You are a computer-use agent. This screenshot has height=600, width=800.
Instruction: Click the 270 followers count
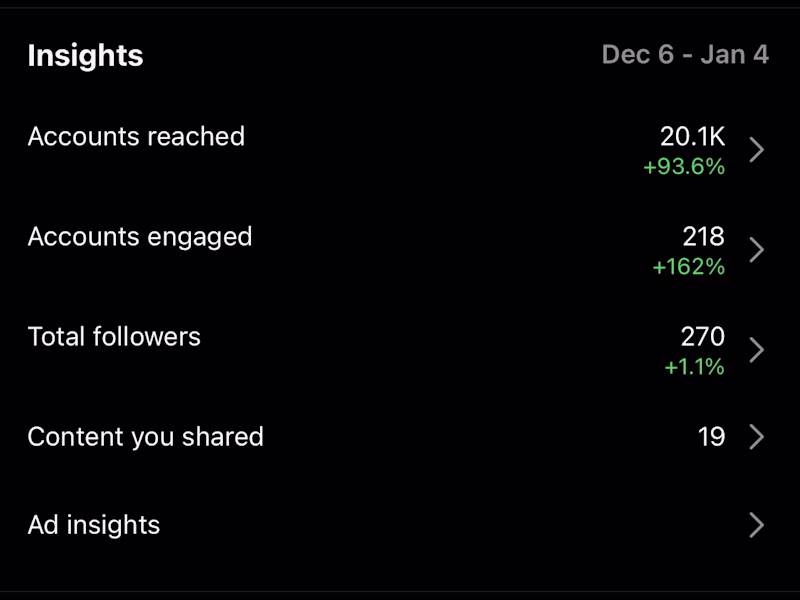point(703,337)
